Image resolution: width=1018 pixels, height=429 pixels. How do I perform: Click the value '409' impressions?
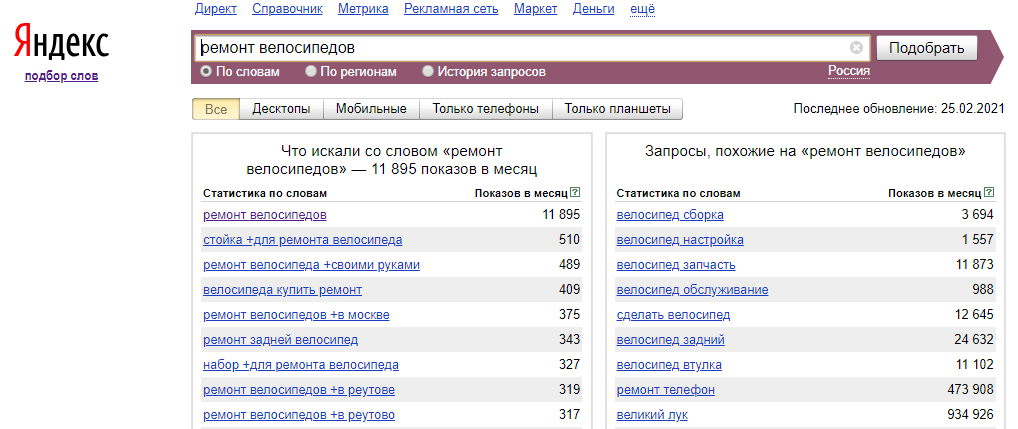pos(569,290)
